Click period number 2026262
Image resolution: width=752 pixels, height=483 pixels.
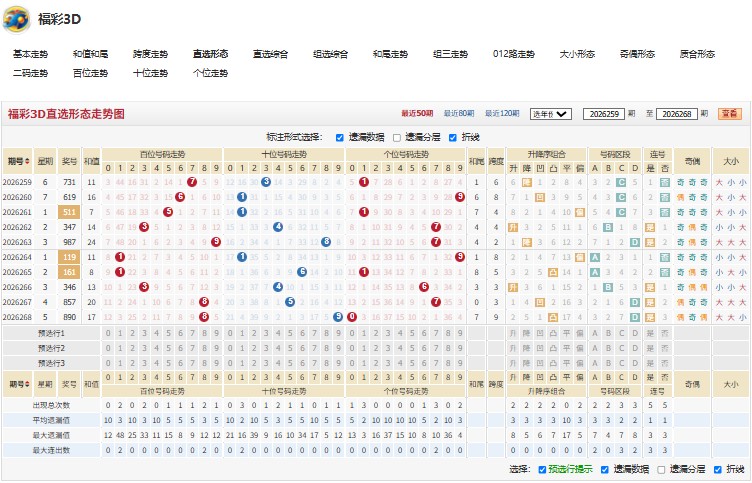tap(17, 227)
